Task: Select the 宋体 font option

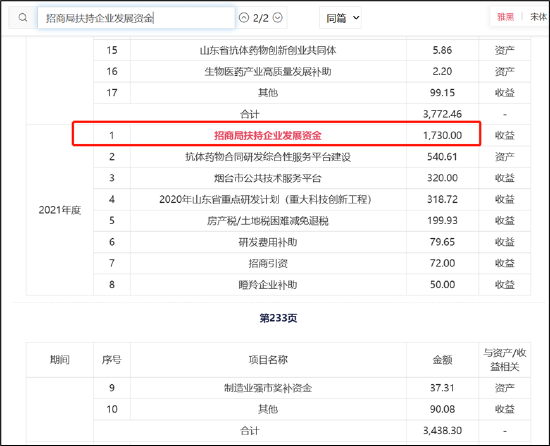Action: click(538, 16)
